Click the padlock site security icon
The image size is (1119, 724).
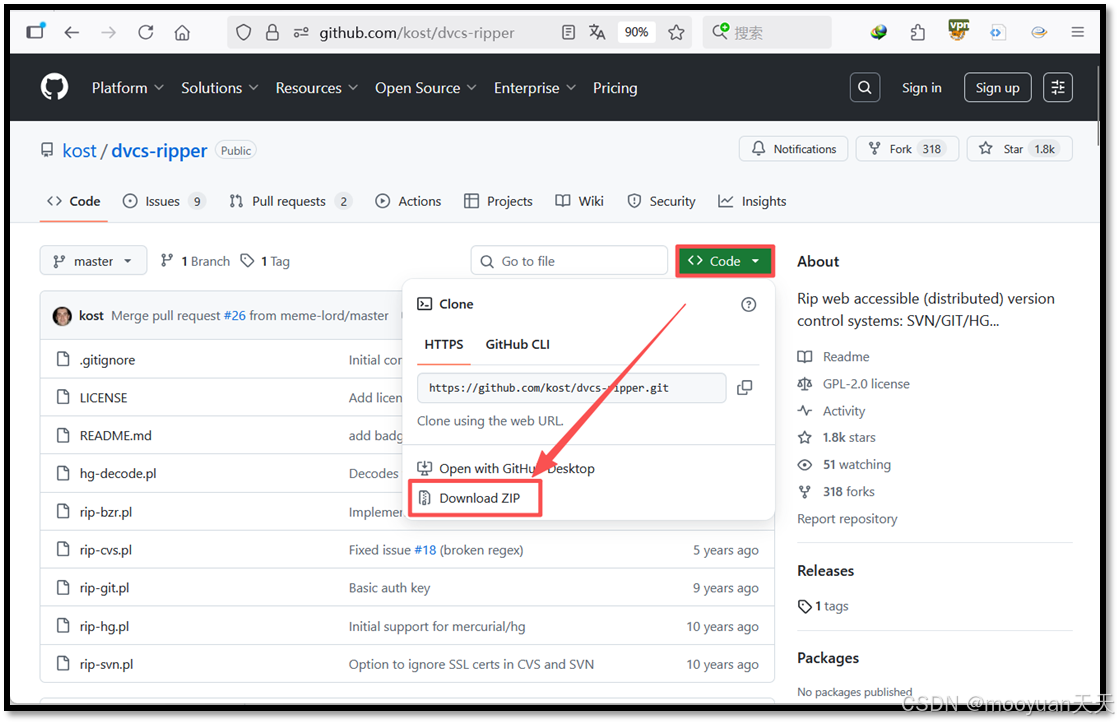coord(272,32)
